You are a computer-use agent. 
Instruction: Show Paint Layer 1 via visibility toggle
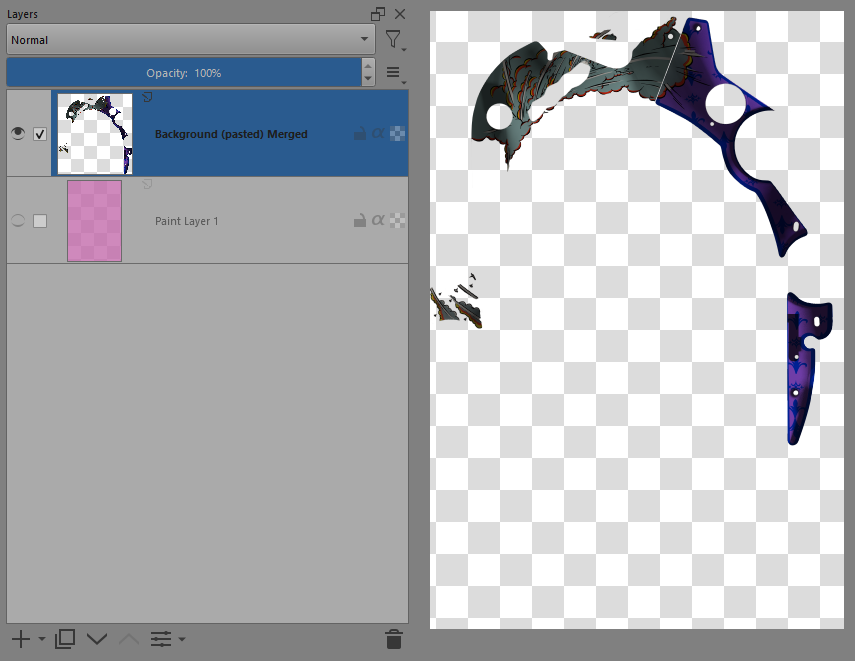[18, 221]
